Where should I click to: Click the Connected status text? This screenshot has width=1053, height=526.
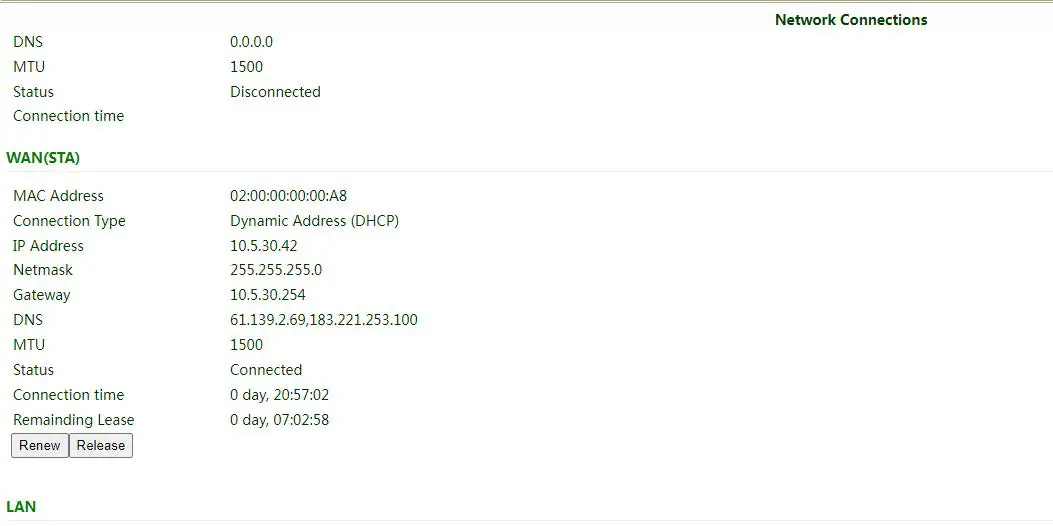pyautogui.click(x=266, y=370)
